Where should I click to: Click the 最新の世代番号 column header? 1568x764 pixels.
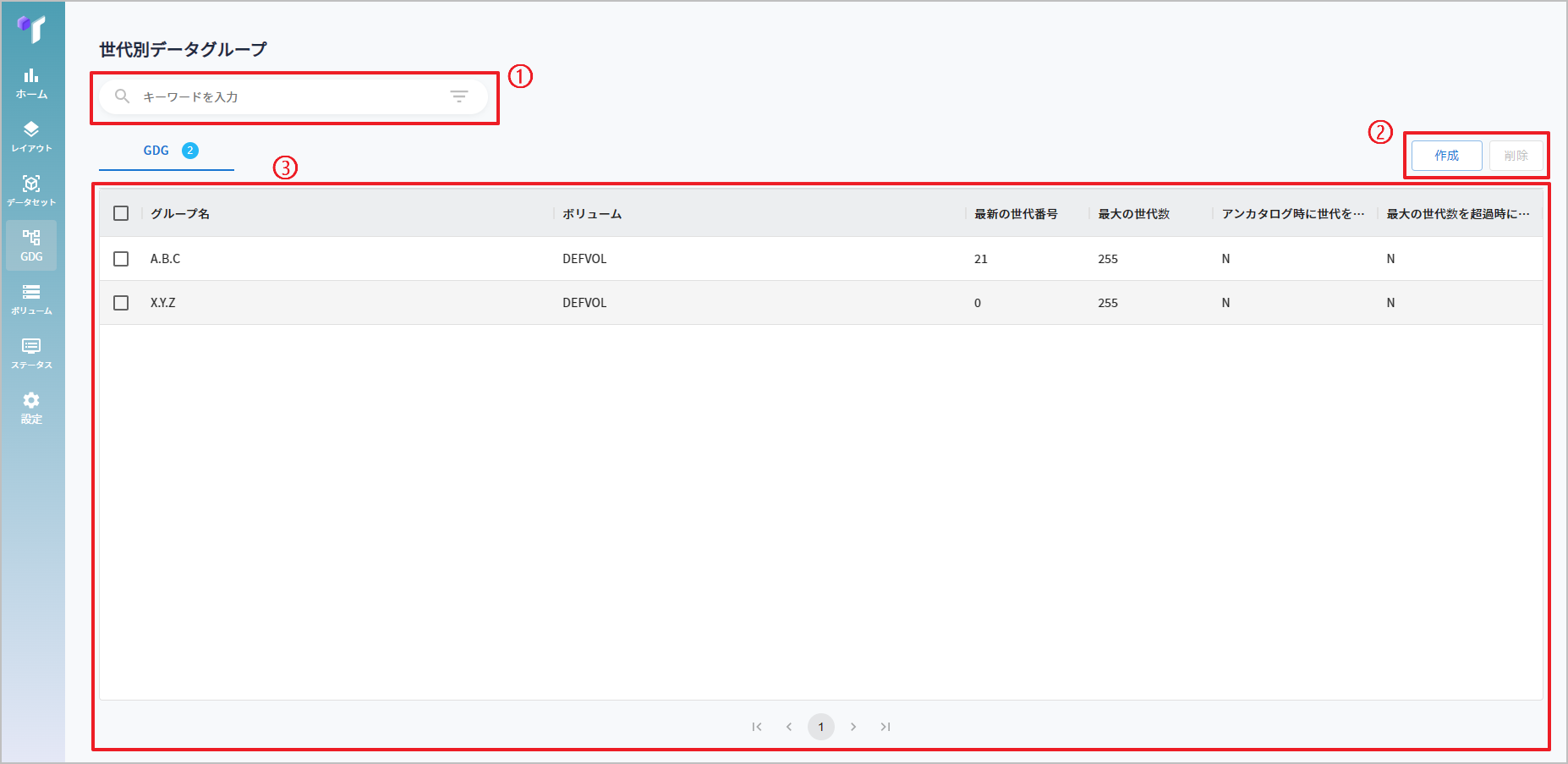tap(1016, 214)
